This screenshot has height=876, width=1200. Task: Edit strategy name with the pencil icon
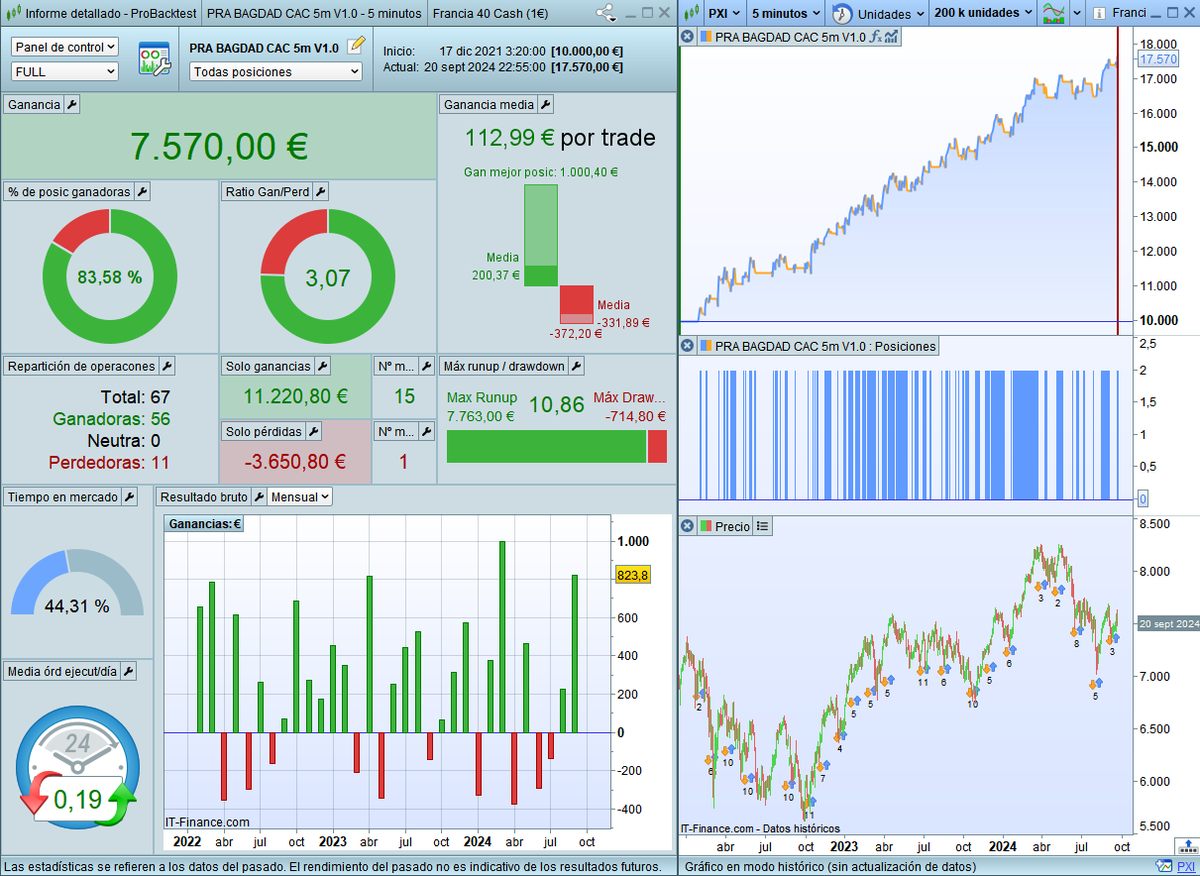[356, 46]
